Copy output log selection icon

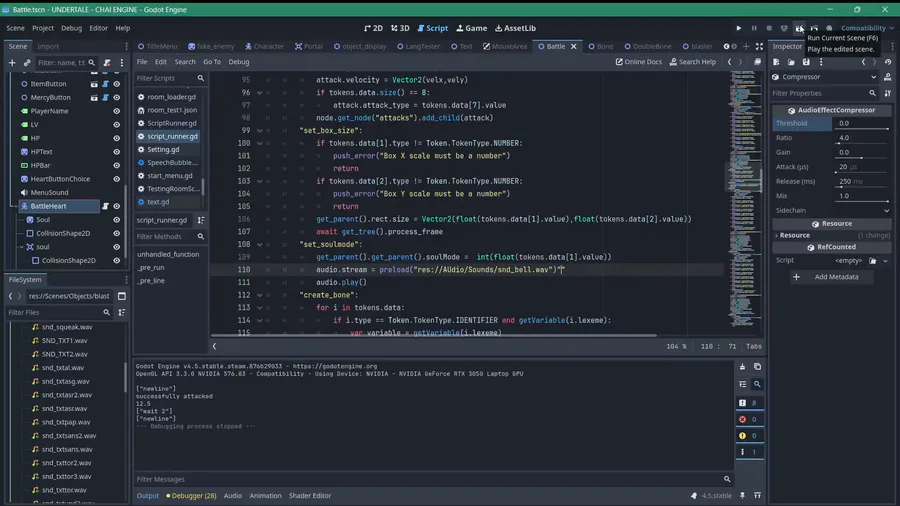click(x=757, y=367)
